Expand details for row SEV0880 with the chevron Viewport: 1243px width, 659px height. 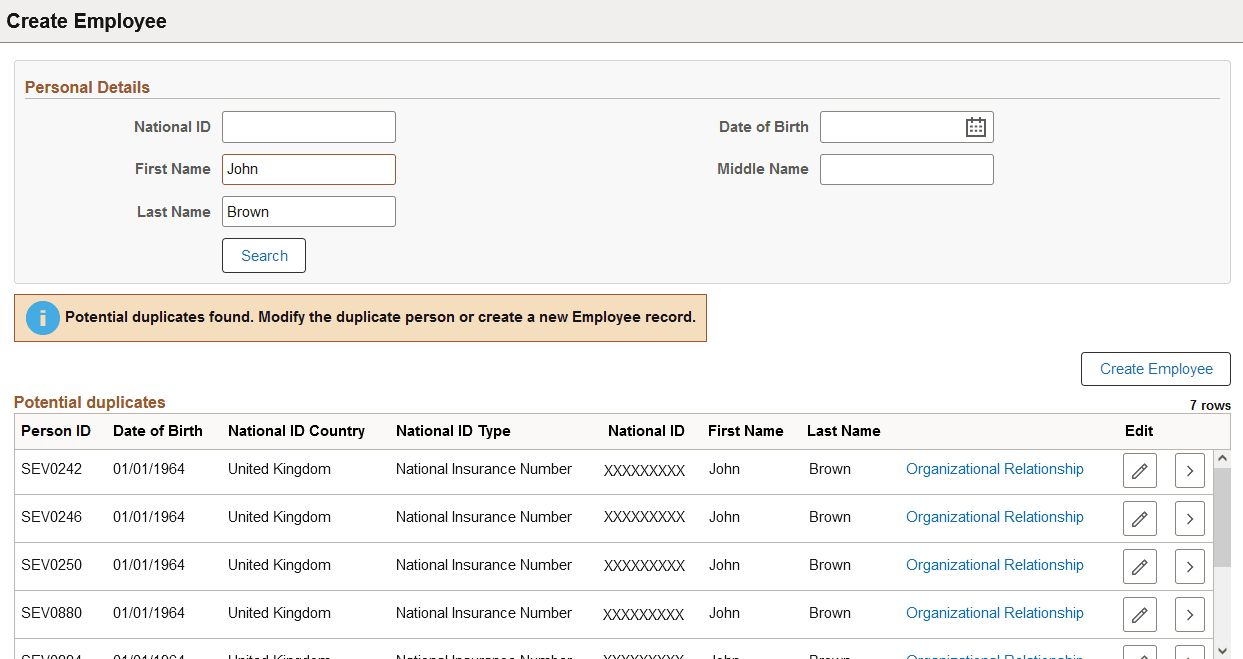[x=1189, y=613]
